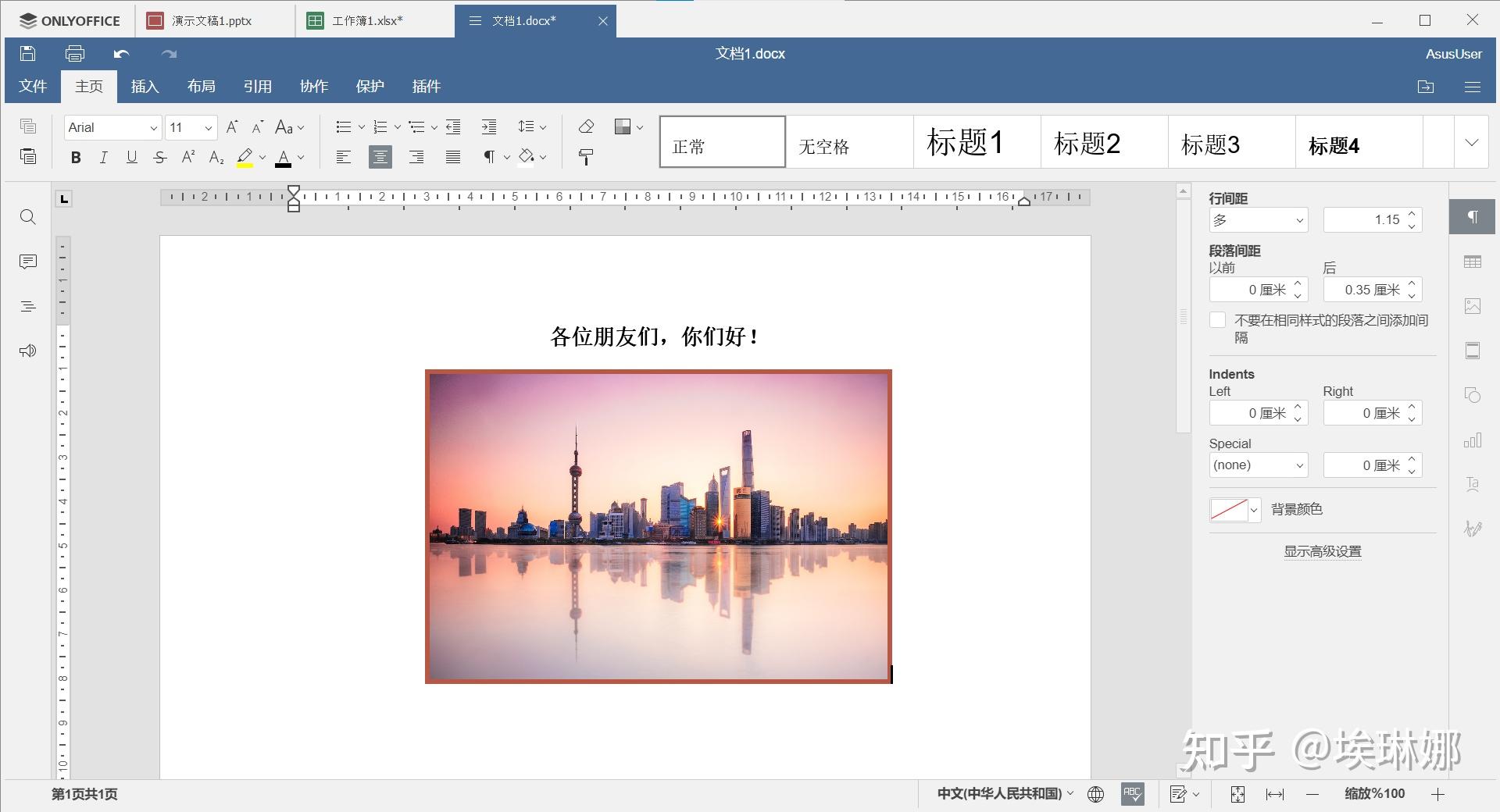1500x812 pixels.
Task: Open the navigation headings panel
Action: [x=28, y=306]
